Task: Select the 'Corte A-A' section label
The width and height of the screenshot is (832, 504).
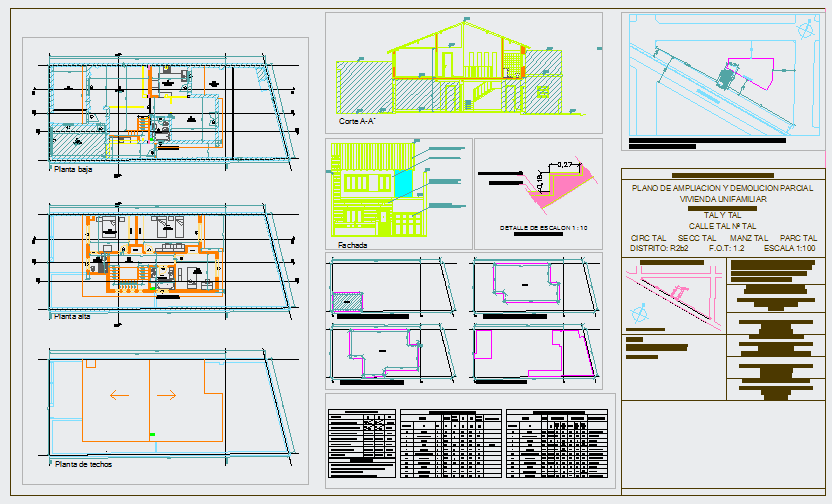Action: tap(358, 121)
